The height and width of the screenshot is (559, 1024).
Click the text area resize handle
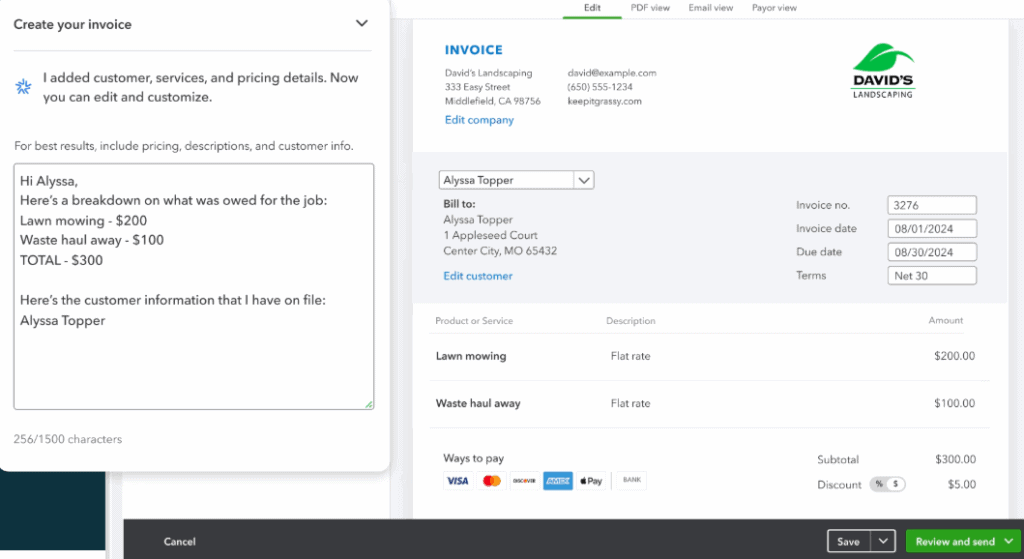click(369, 405)
